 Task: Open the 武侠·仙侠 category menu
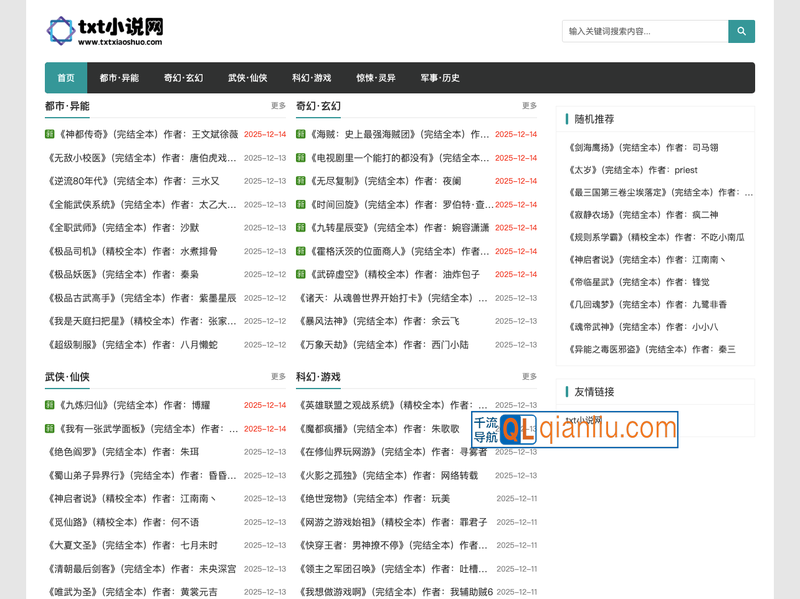(x=245, y=76)
